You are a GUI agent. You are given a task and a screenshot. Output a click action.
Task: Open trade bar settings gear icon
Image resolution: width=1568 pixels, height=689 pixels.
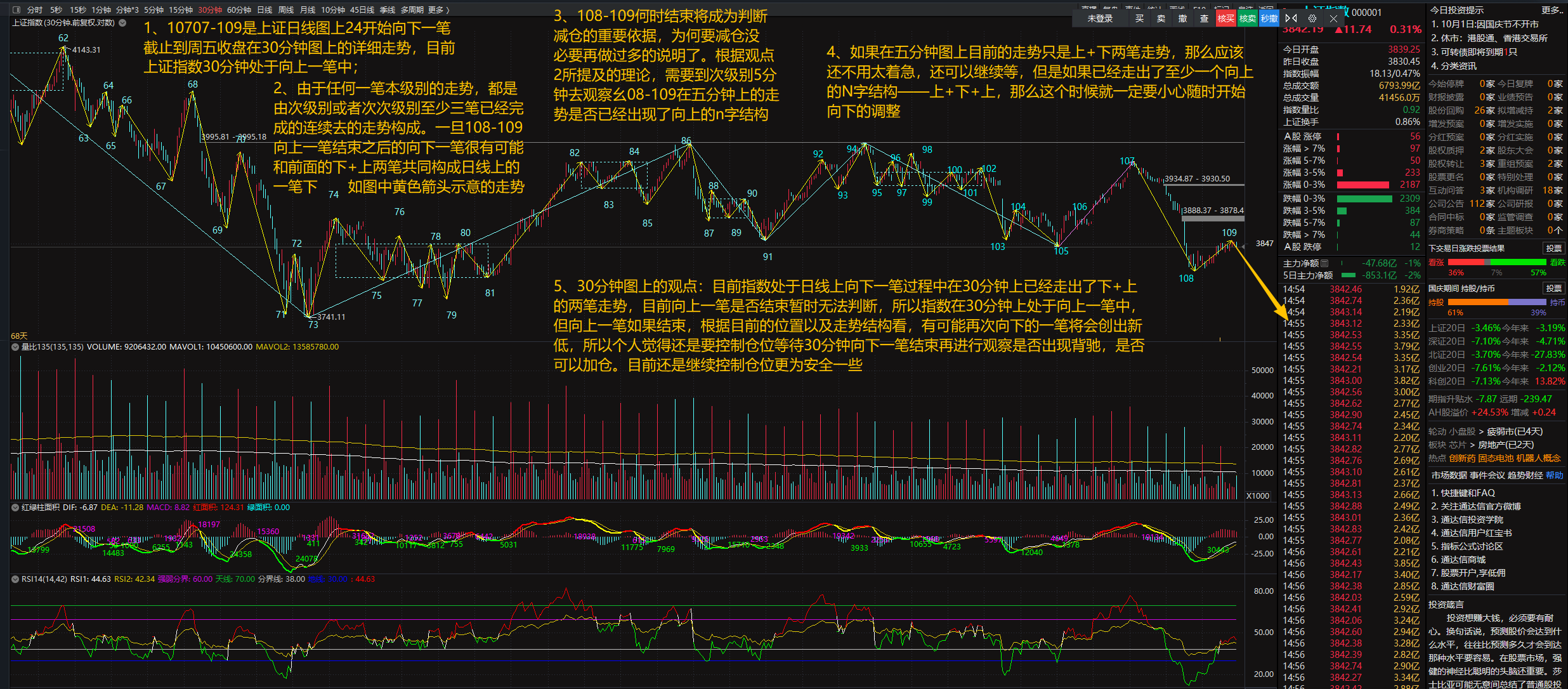pos(1312,18)
